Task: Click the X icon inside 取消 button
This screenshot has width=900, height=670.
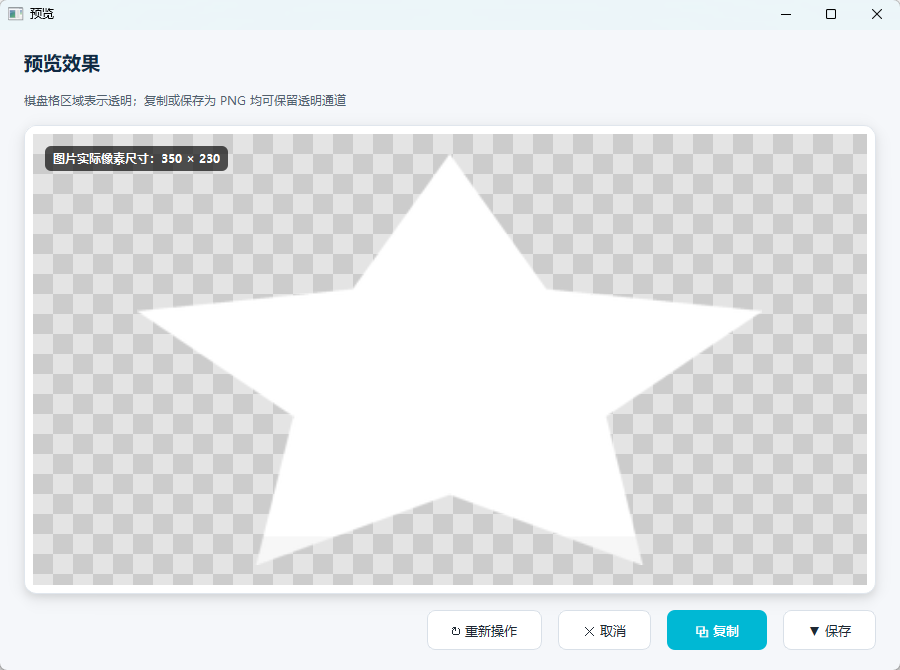Action: 589,632
